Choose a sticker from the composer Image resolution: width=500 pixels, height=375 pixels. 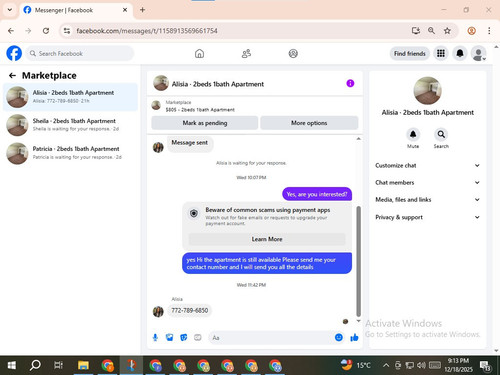(x=184, y=338)
